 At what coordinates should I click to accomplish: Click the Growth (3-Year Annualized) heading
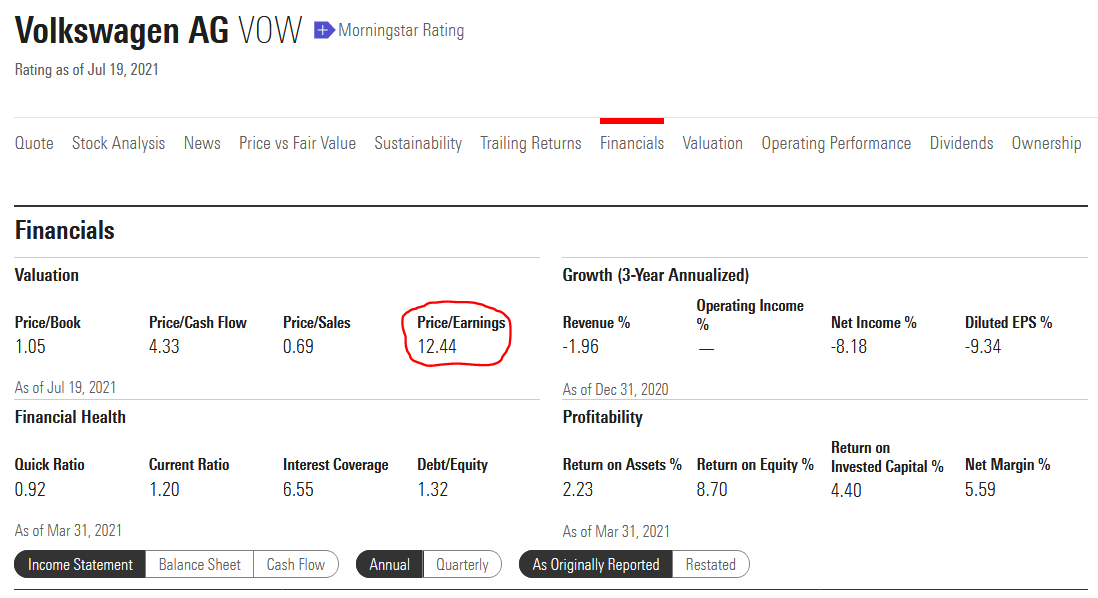655,275
